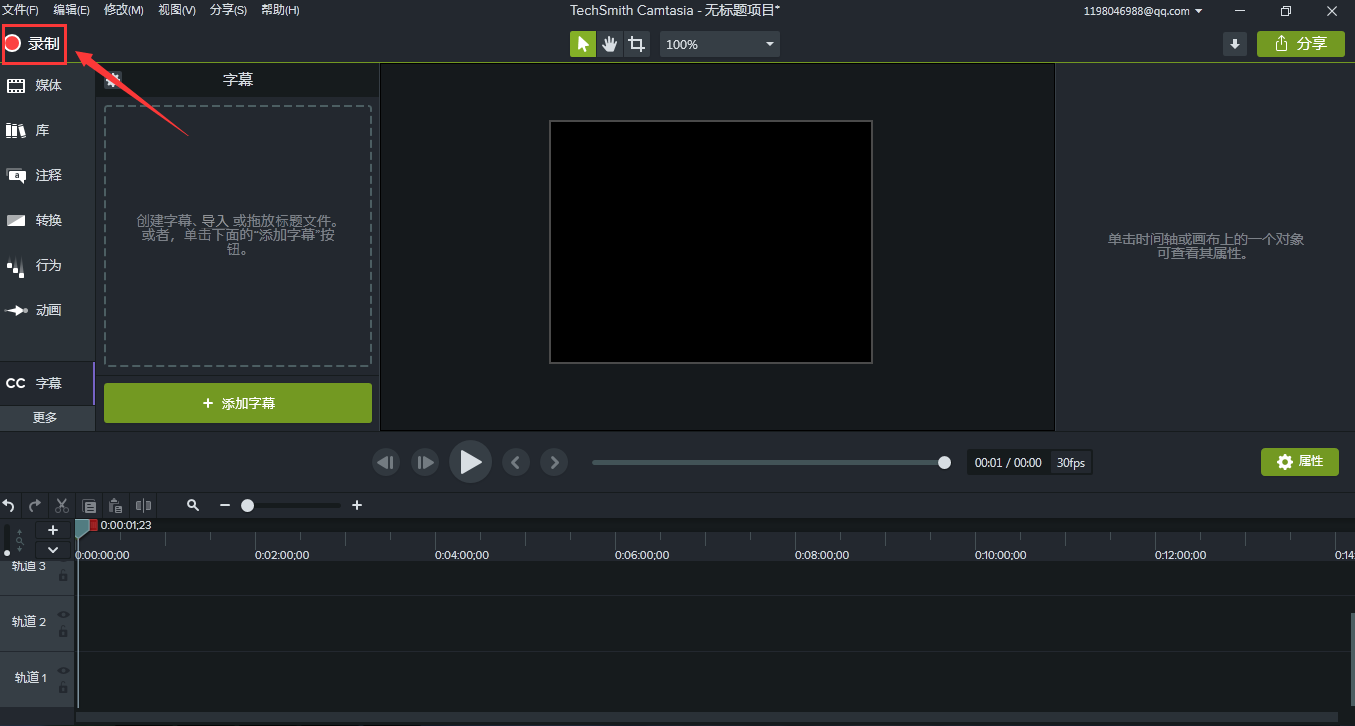Paste with clipboard icon
1355x726 pixels.
pos(116,506)
